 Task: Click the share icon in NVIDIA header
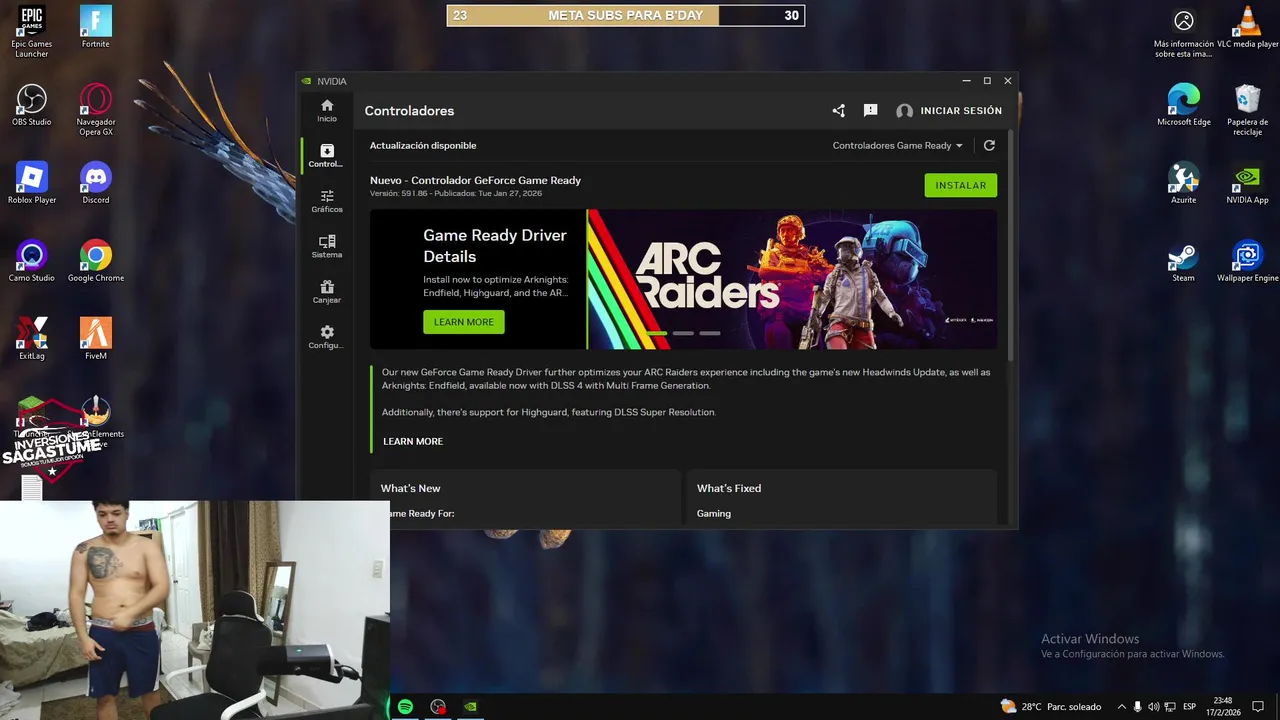coord(839,111)
